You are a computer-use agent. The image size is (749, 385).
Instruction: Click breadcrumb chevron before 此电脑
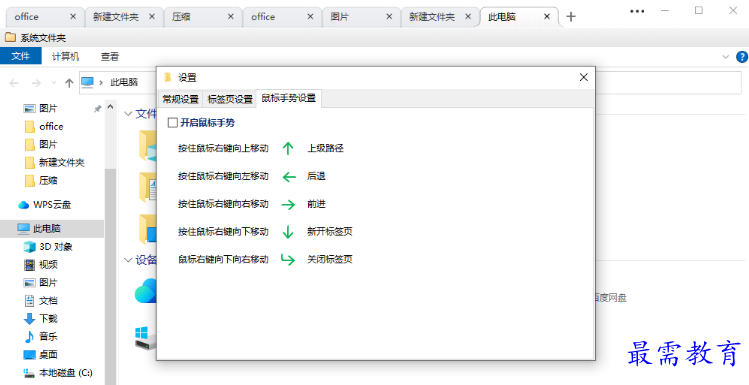(x=101, y=83)
